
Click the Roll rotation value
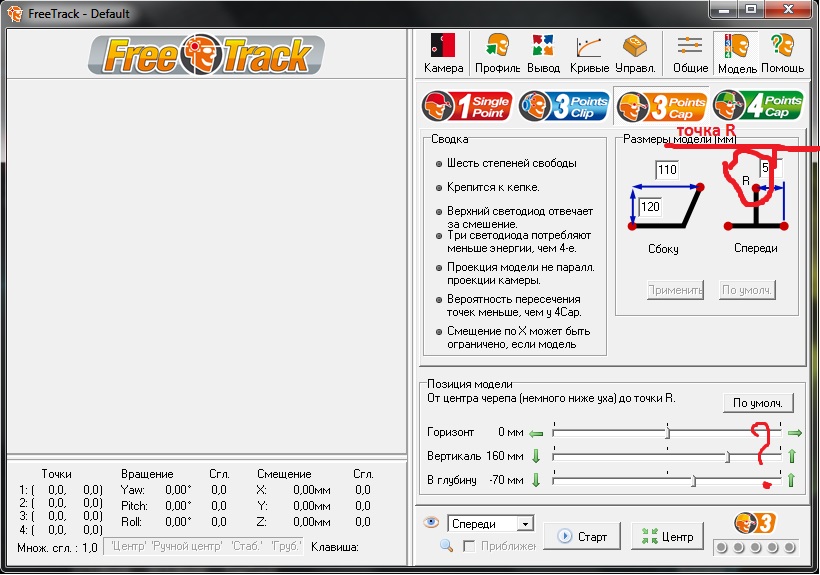(178, 522)
